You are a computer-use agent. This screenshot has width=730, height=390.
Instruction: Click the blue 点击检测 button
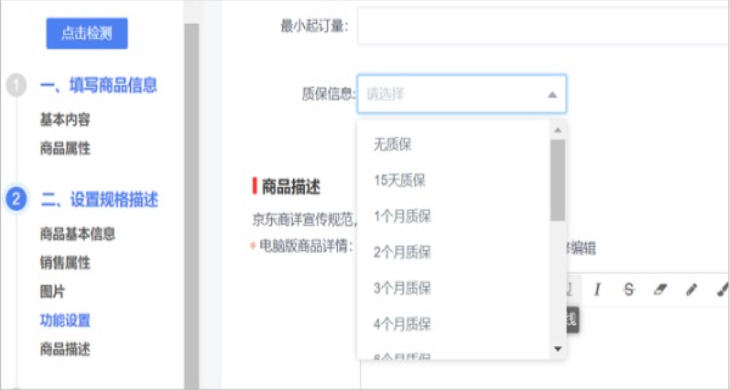pyautogui.click(x=87, y=34)
